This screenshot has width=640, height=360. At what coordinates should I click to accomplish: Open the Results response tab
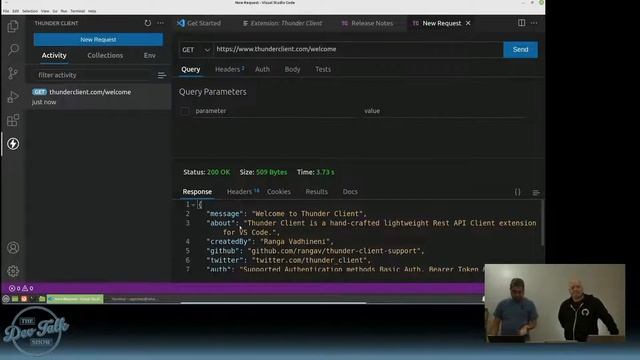[x=316, y=192]
